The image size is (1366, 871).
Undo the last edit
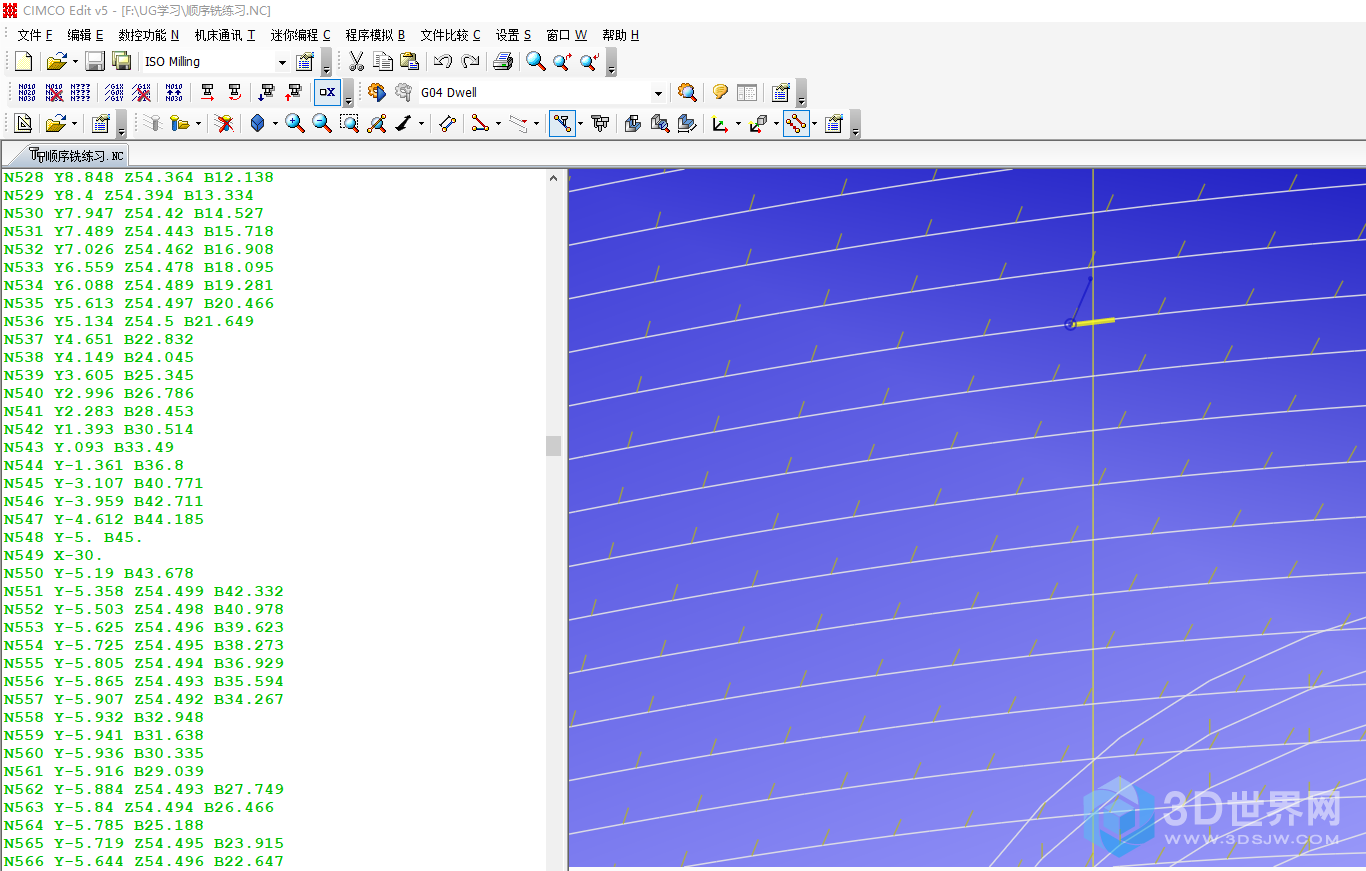(443, 62)
